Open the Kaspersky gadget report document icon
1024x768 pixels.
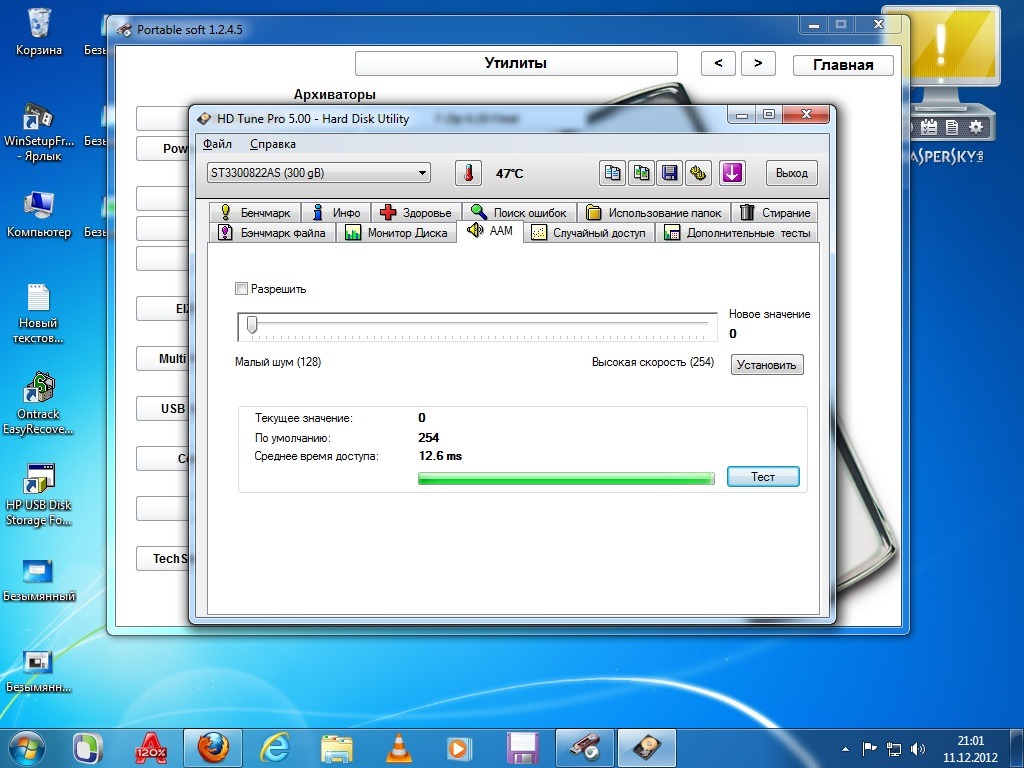(x=952, y=127)
